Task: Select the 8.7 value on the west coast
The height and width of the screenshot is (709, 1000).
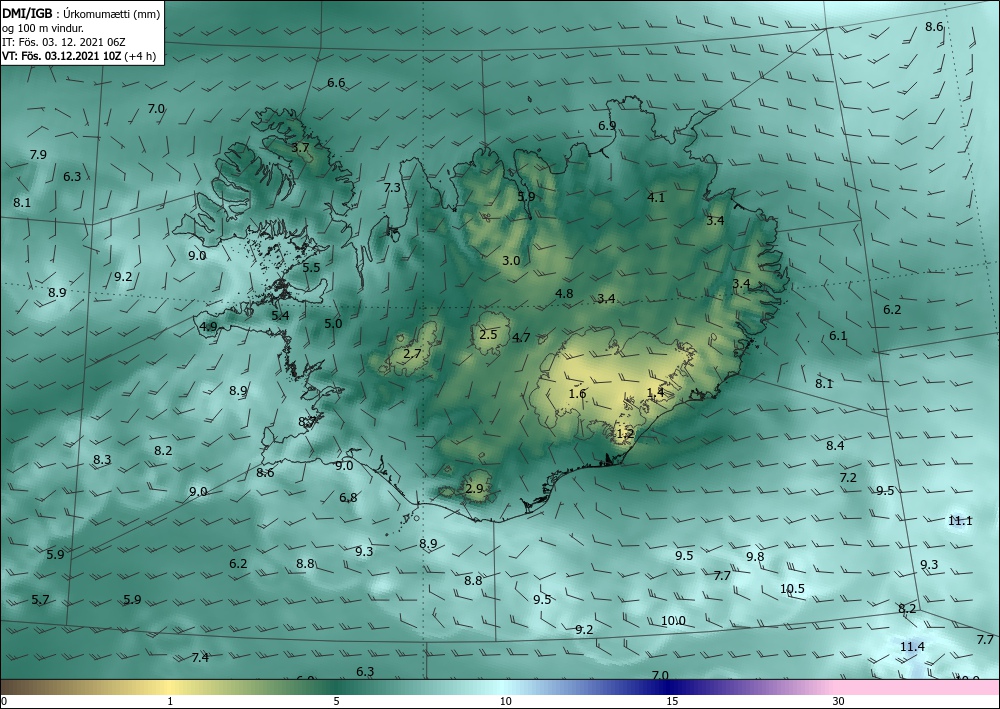Action: pyautogui.click(x=307, y=421)
